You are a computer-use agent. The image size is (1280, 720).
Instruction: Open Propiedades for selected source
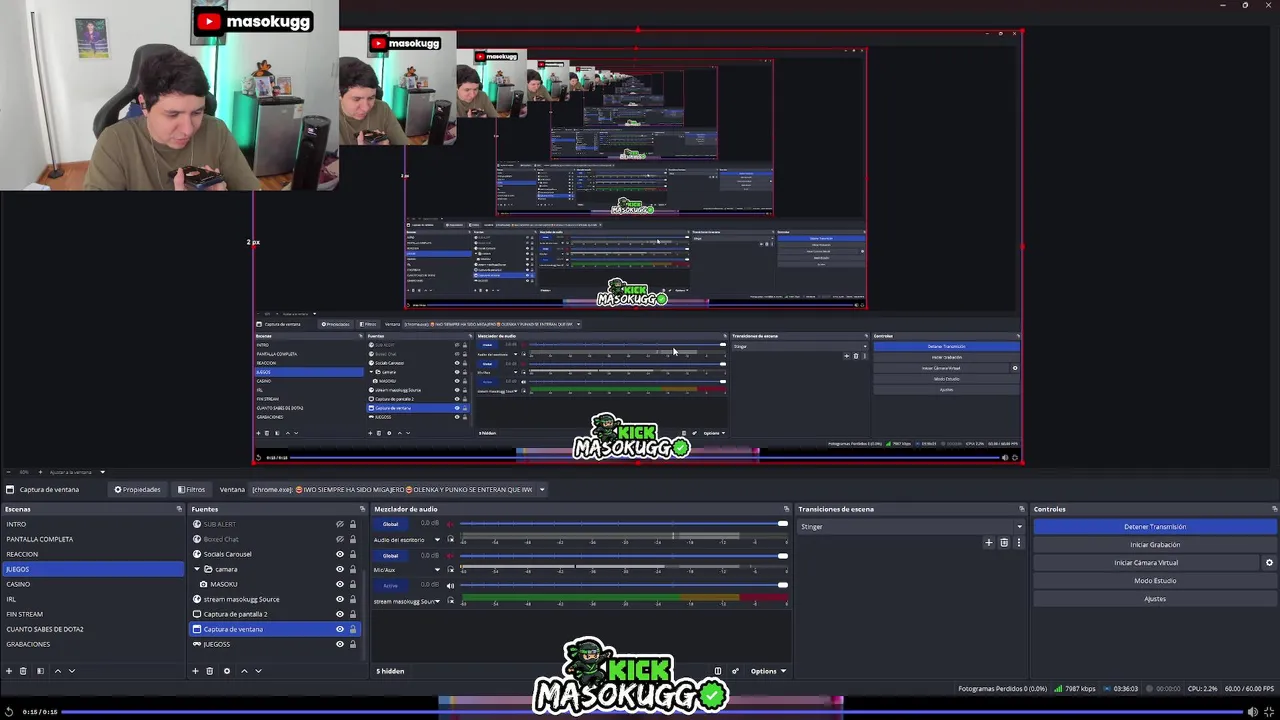point(137,489)
